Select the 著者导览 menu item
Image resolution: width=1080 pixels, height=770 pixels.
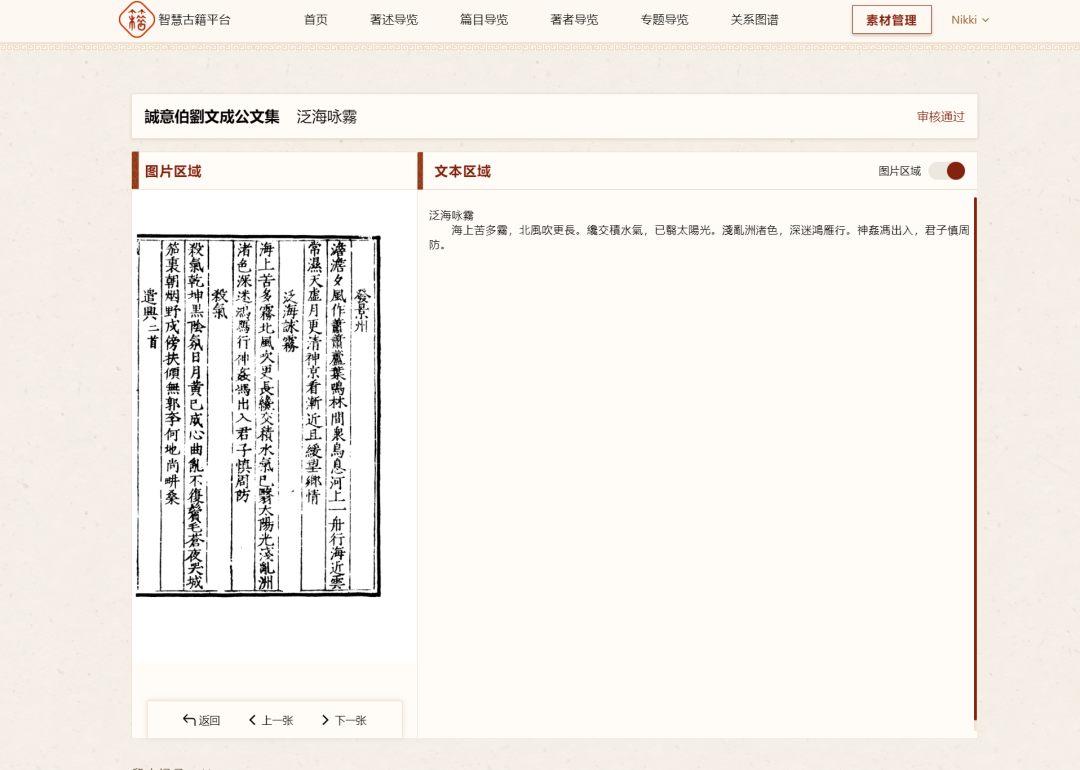(x=574, y=20)
